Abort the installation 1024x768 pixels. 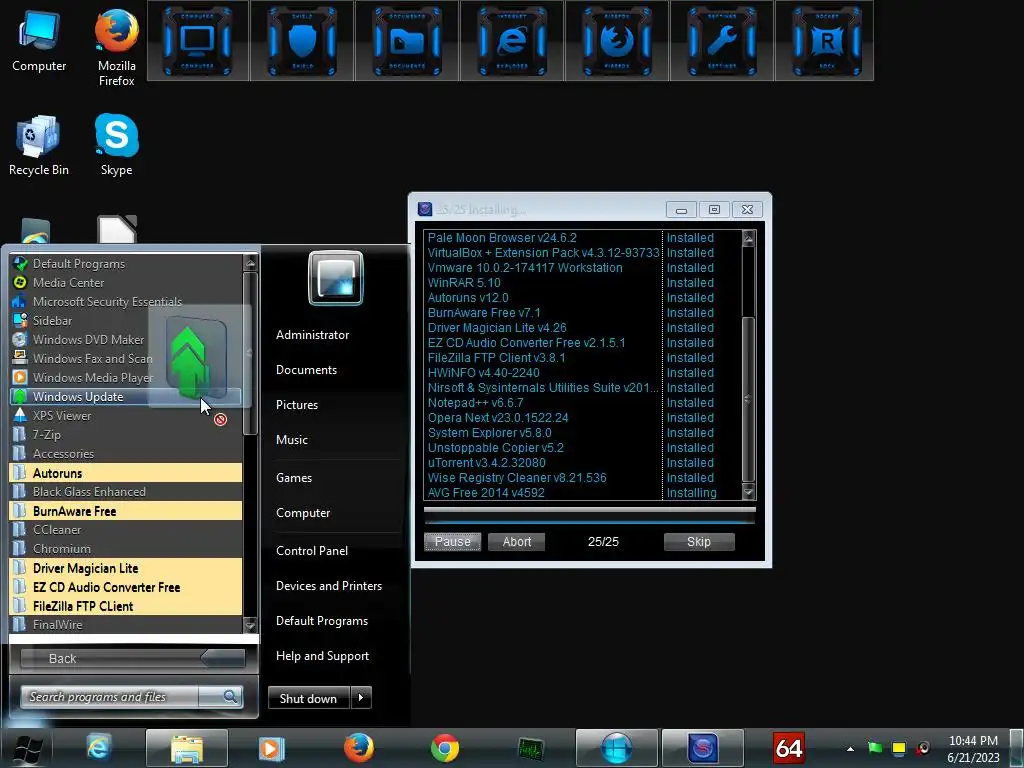tap(517, 541)
